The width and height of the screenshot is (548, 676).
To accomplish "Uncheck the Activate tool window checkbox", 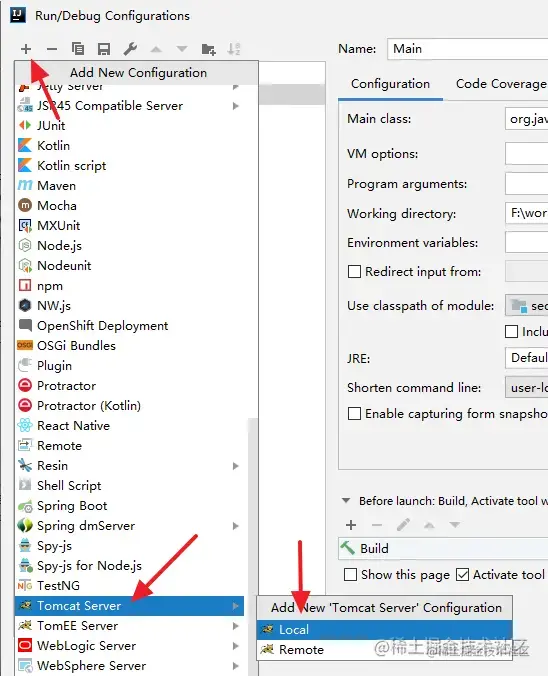I will pos(463,575).
